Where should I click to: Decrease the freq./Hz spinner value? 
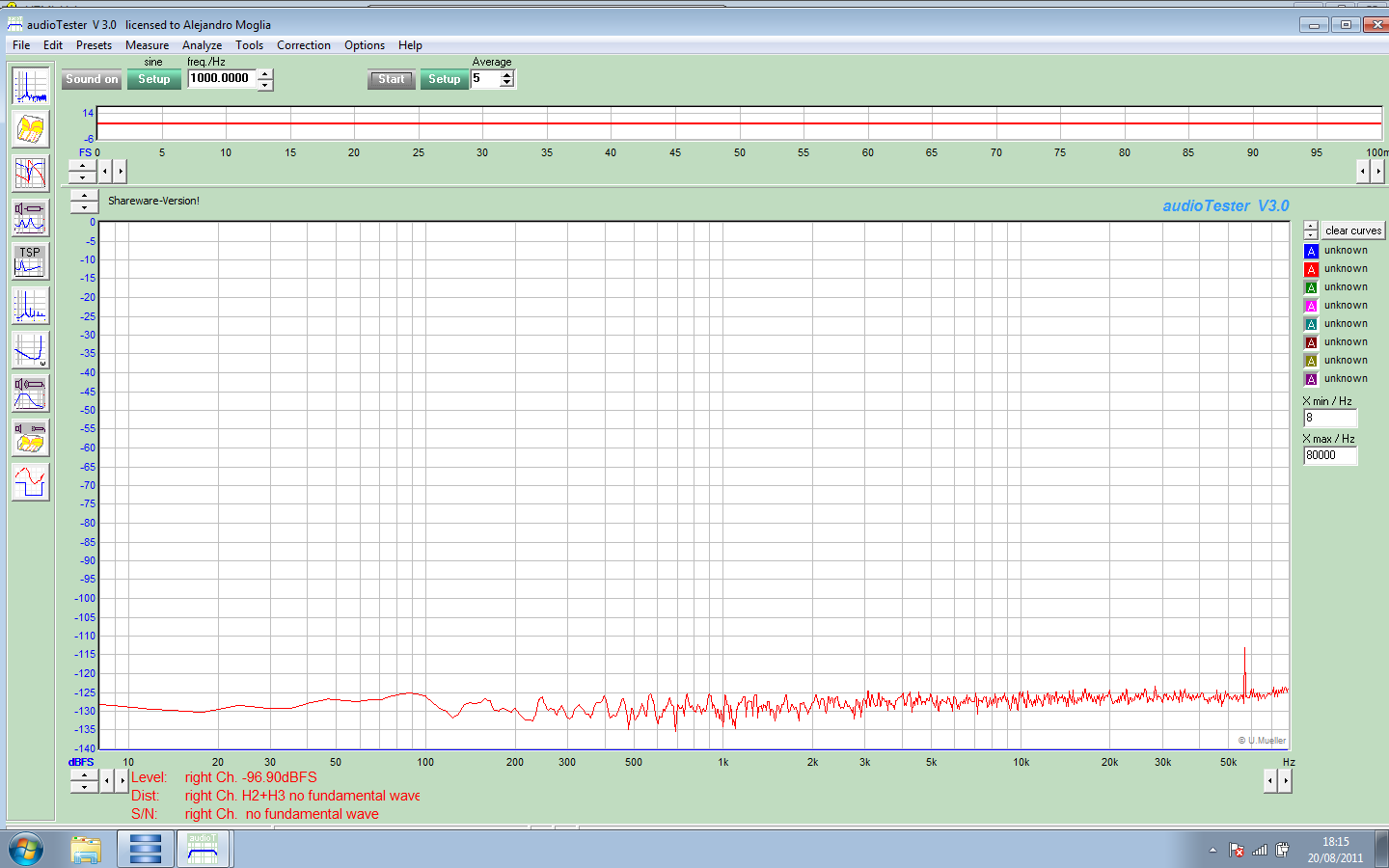pos(265,85)
